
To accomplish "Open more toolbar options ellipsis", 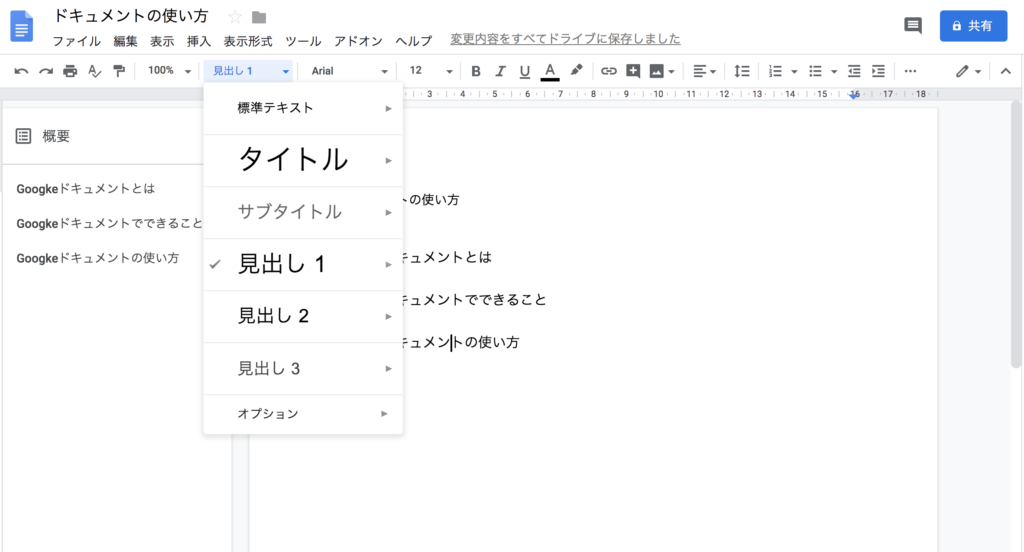I will click(x=910, y=71).
